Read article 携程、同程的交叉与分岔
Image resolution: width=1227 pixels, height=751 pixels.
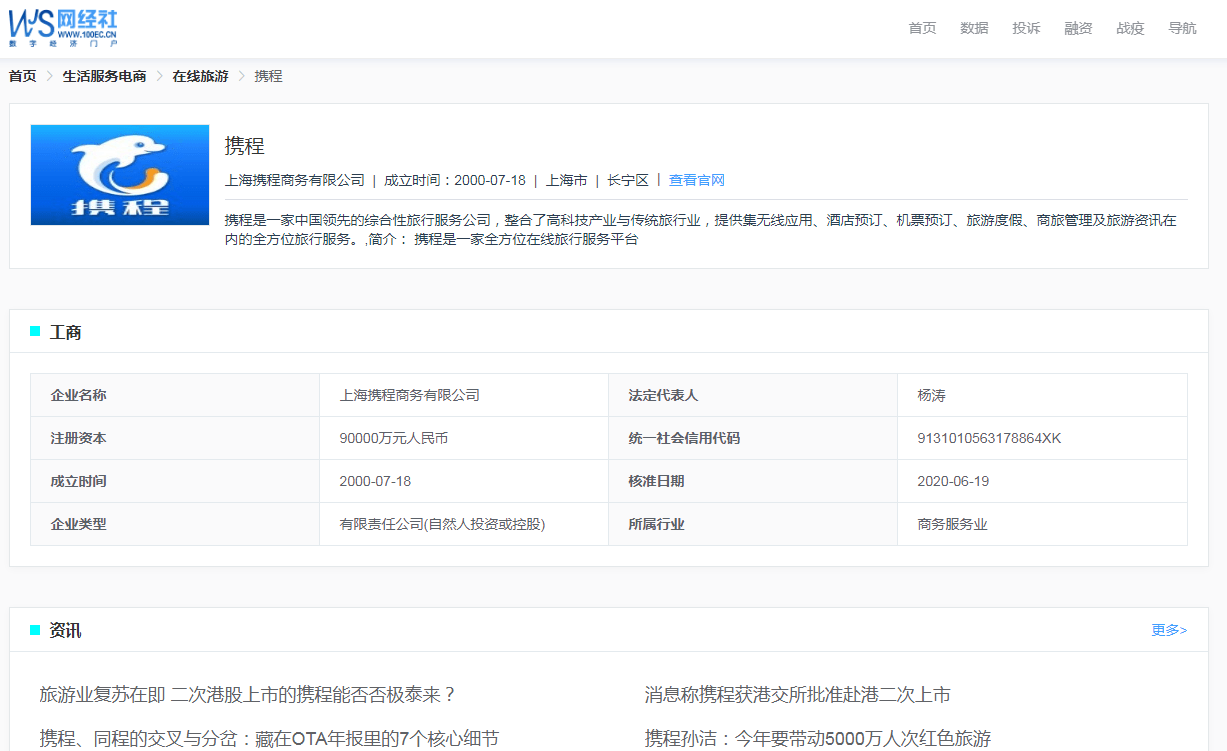pyautogui.click(x=268, y=738)
